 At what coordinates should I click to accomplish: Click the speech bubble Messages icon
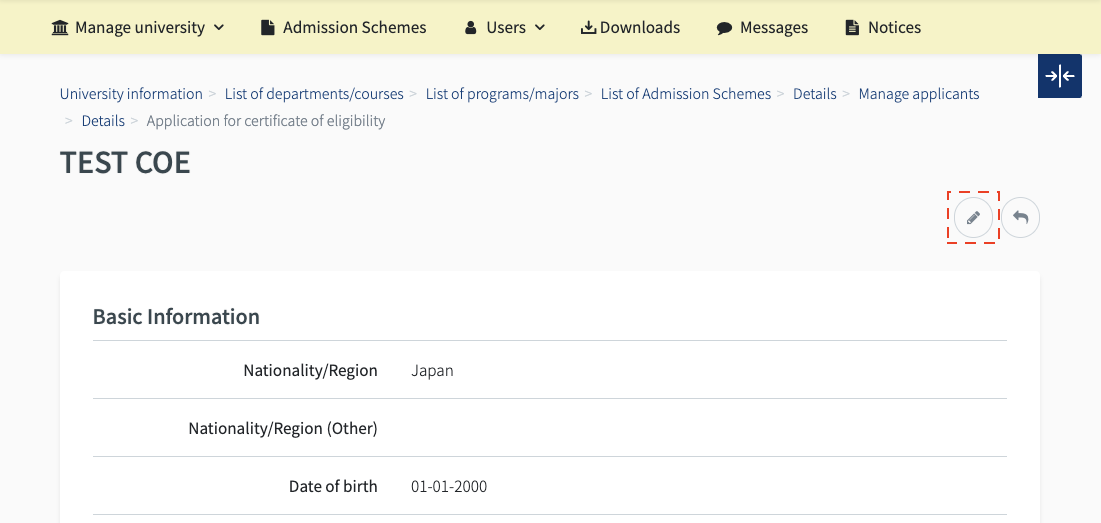pos(724,28)
